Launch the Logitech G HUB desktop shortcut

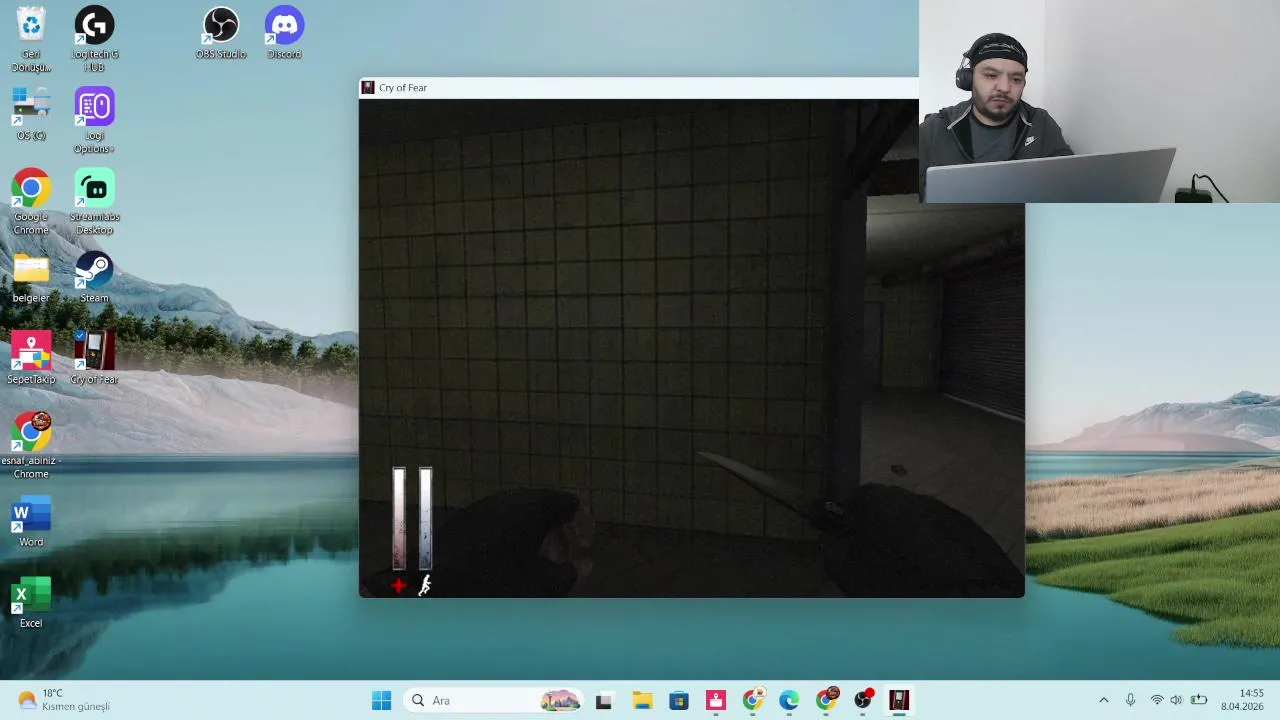94,39
